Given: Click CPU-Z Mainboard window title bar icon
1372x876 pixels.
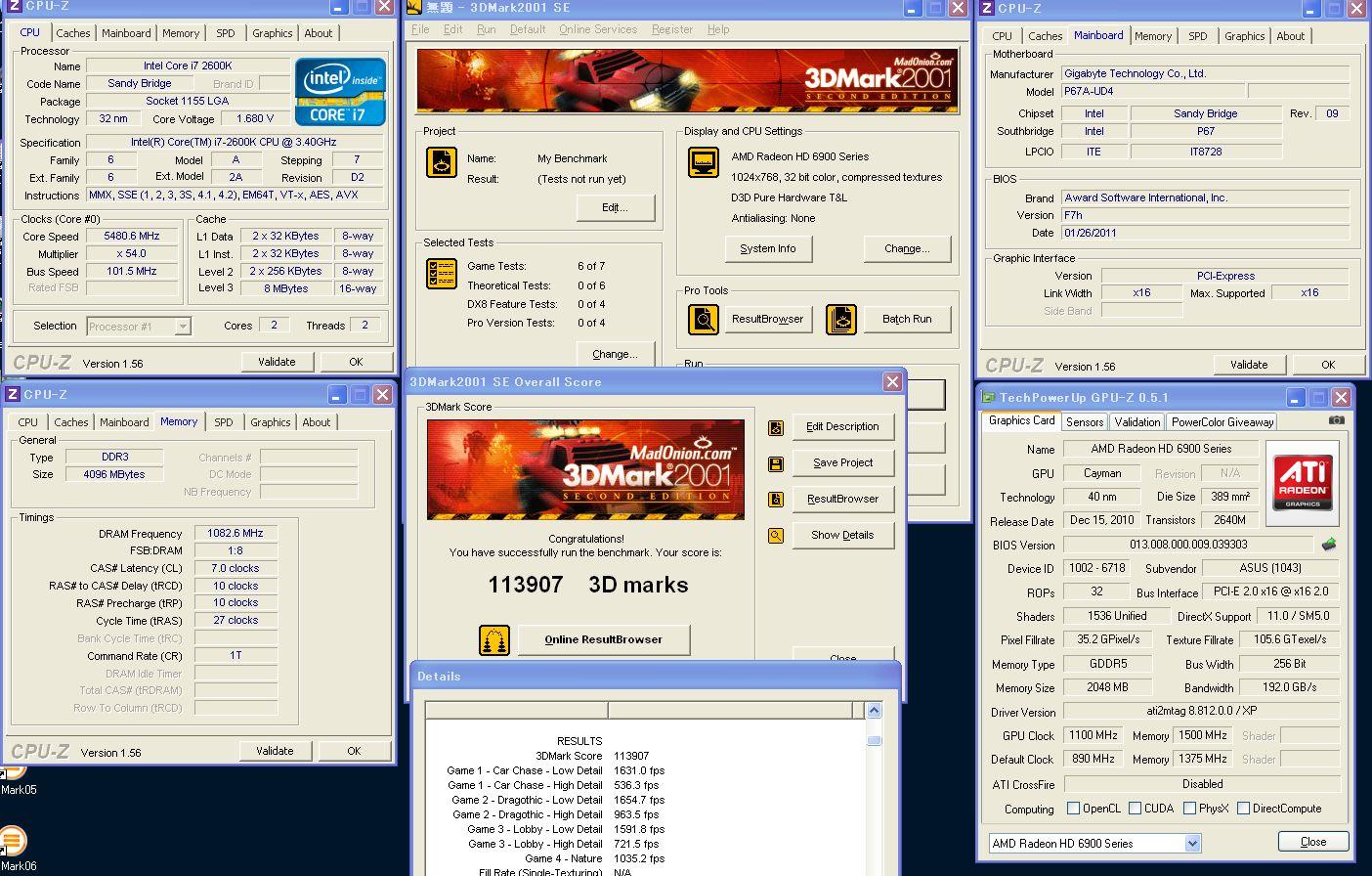Looking at the screenshot, I should [987, 8].
